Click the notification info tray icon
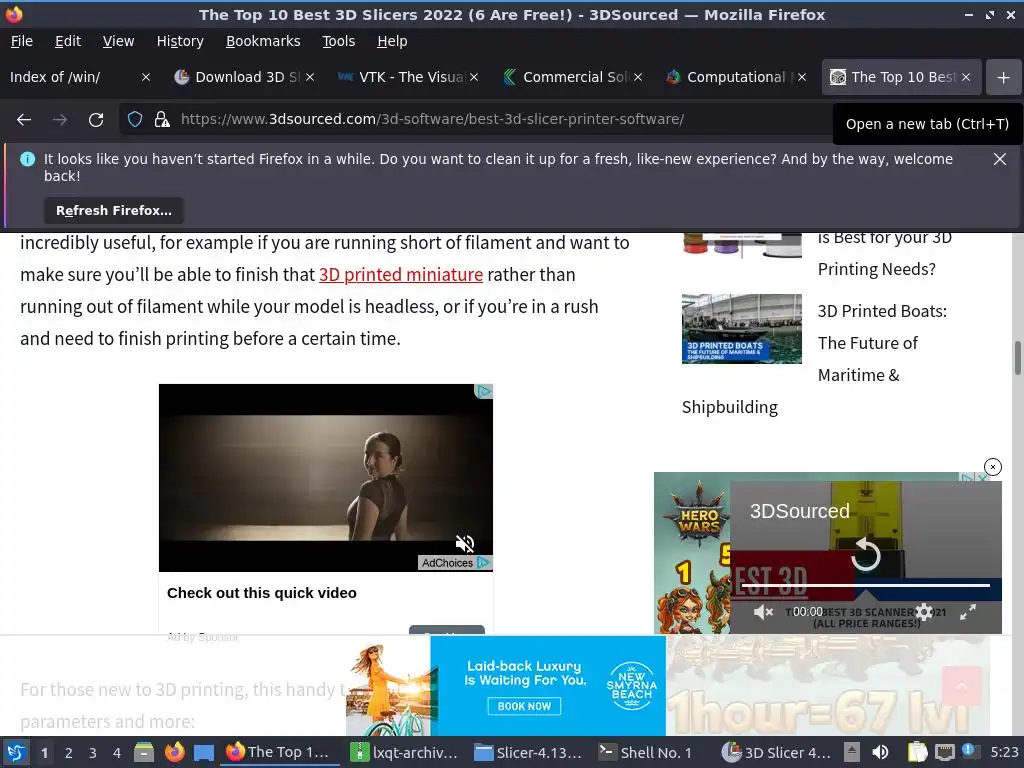The image size is (1024, 768). click(968, 751)
